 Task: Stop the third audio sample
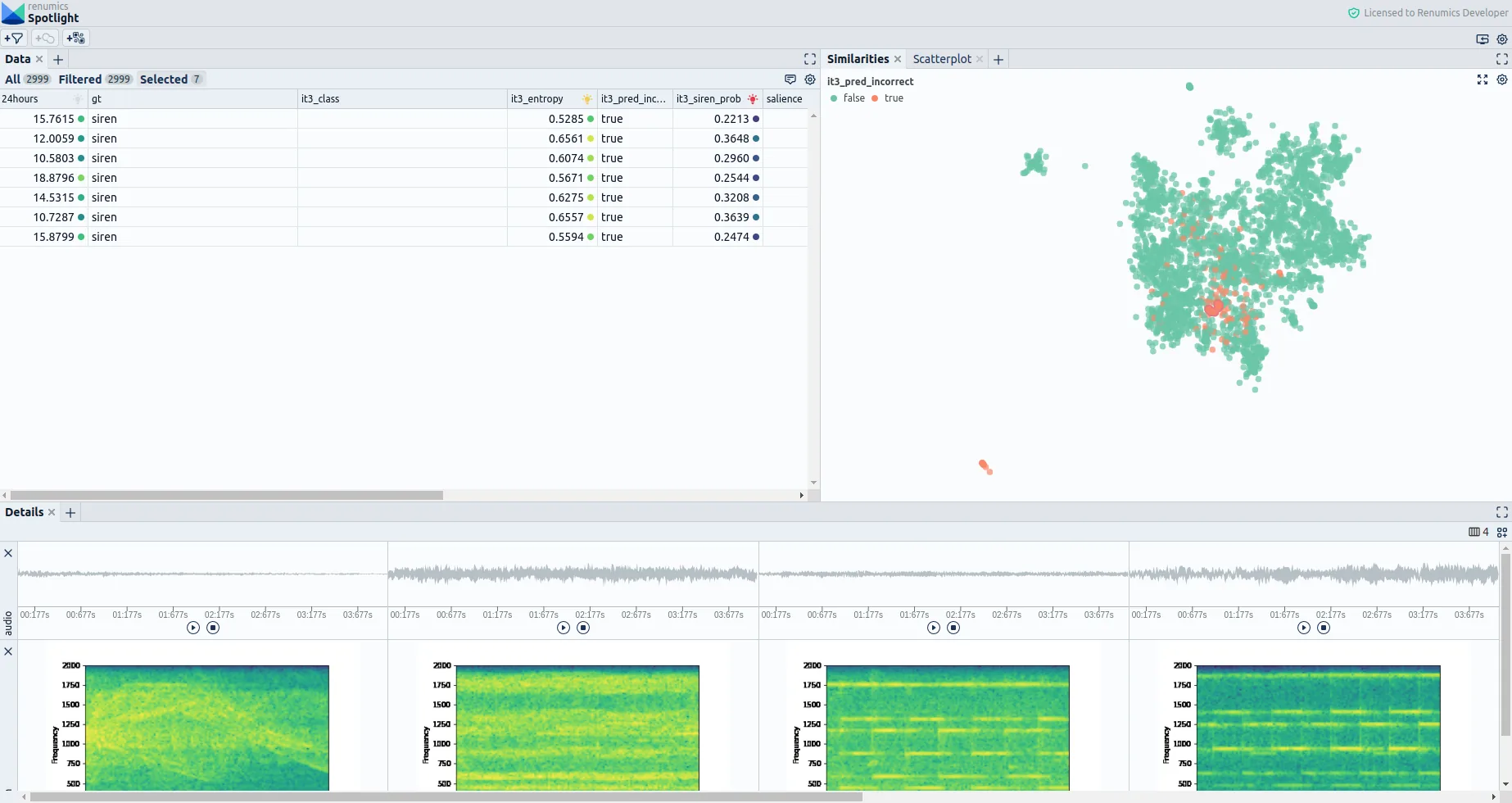953,628
